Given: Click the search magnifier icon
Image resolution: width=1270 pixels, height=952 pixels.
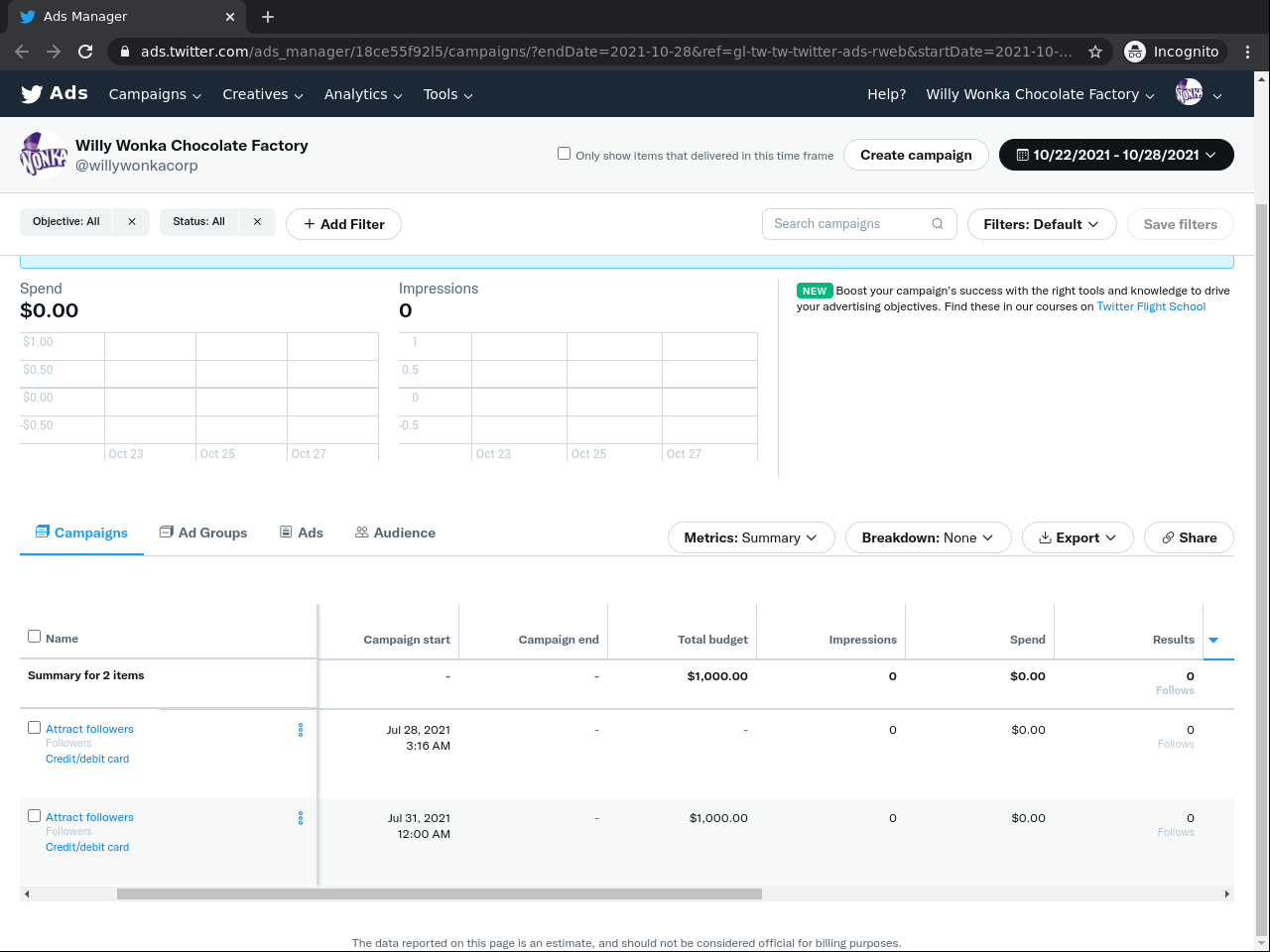Looking at the screenshot, I should point(938,224).
